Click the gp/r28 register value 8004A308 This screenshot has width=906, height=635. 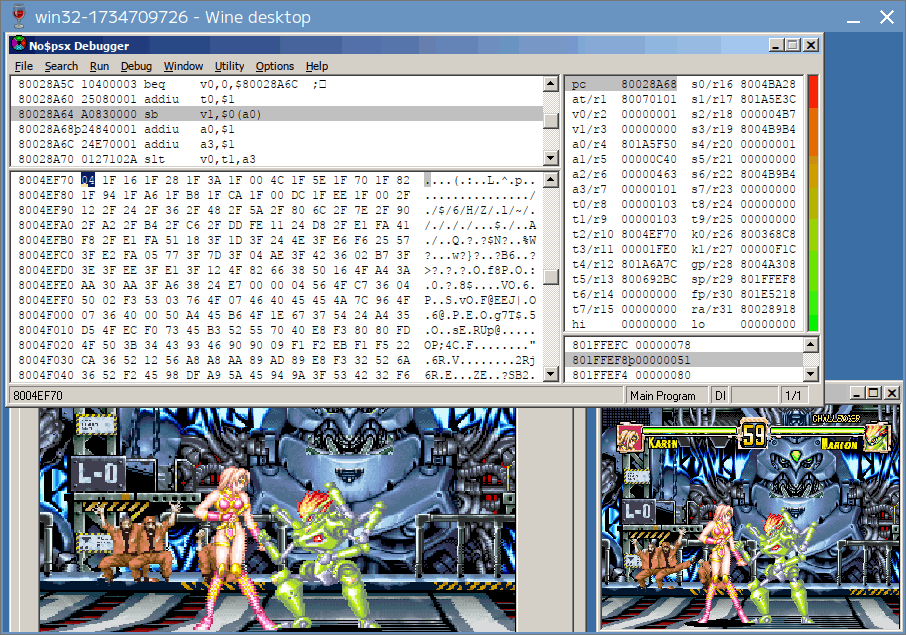pos(768,264)
